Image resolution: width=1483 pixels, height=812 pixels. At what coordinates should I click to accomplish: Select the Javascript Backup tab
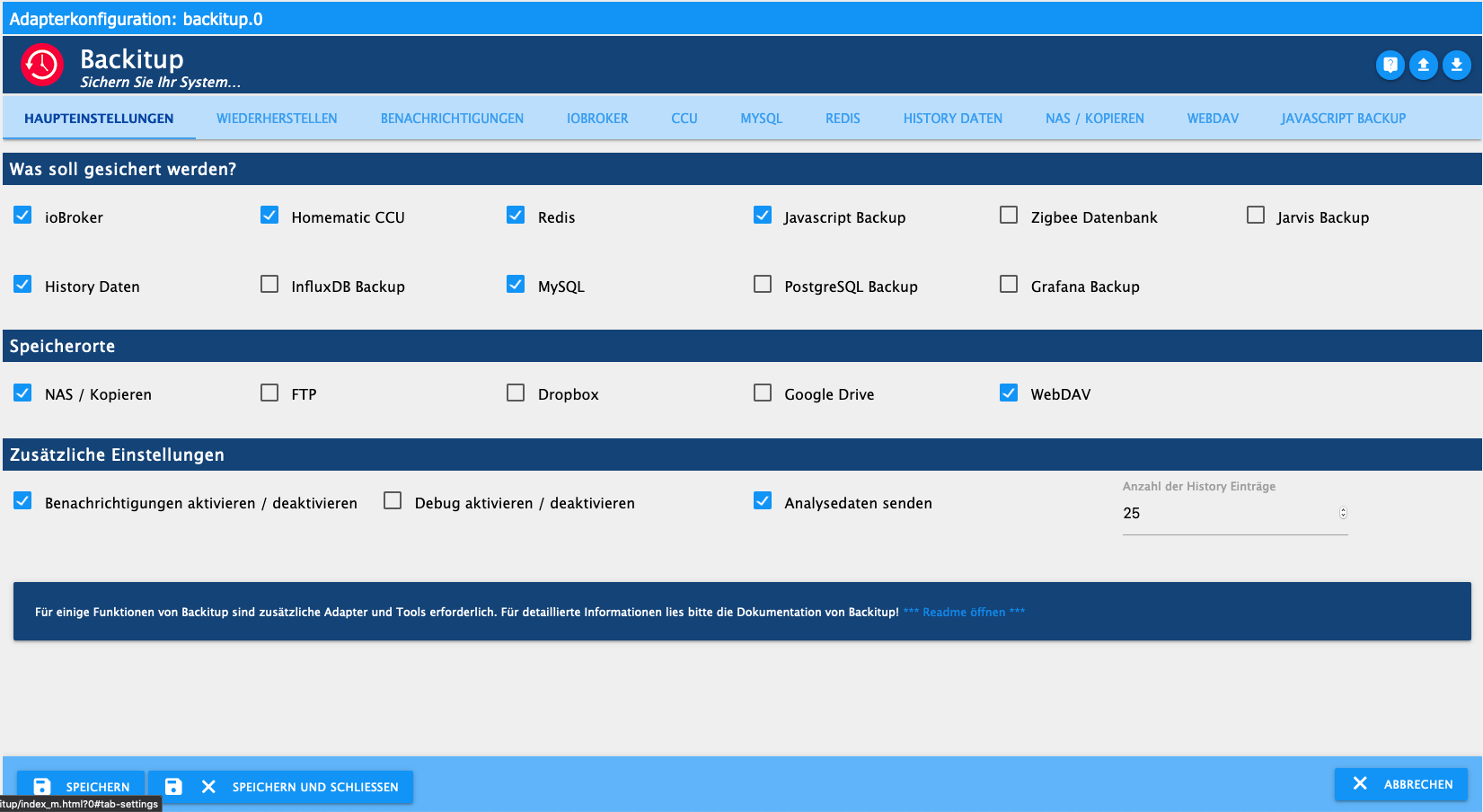(x=1344, y=119)
